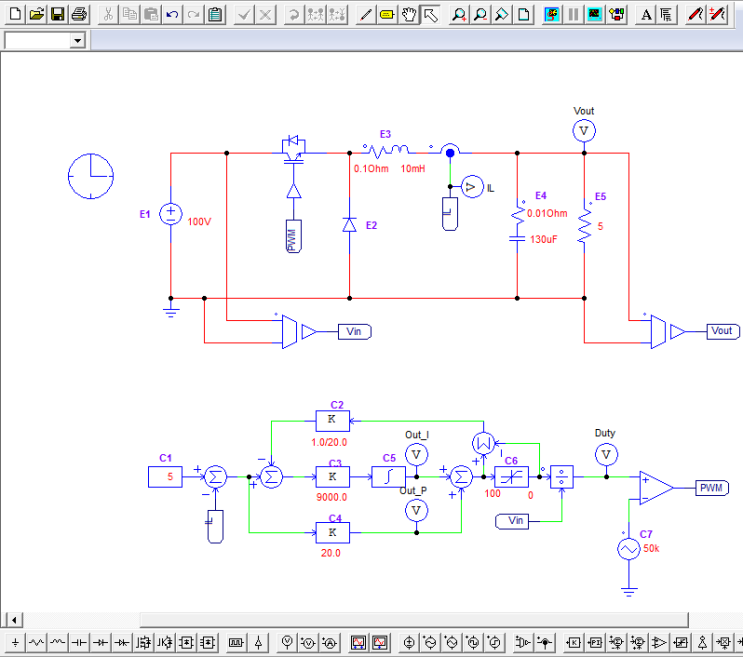743x657 pixels.
Task: Click the inductor value 10mH
Action: pos(413,169)
